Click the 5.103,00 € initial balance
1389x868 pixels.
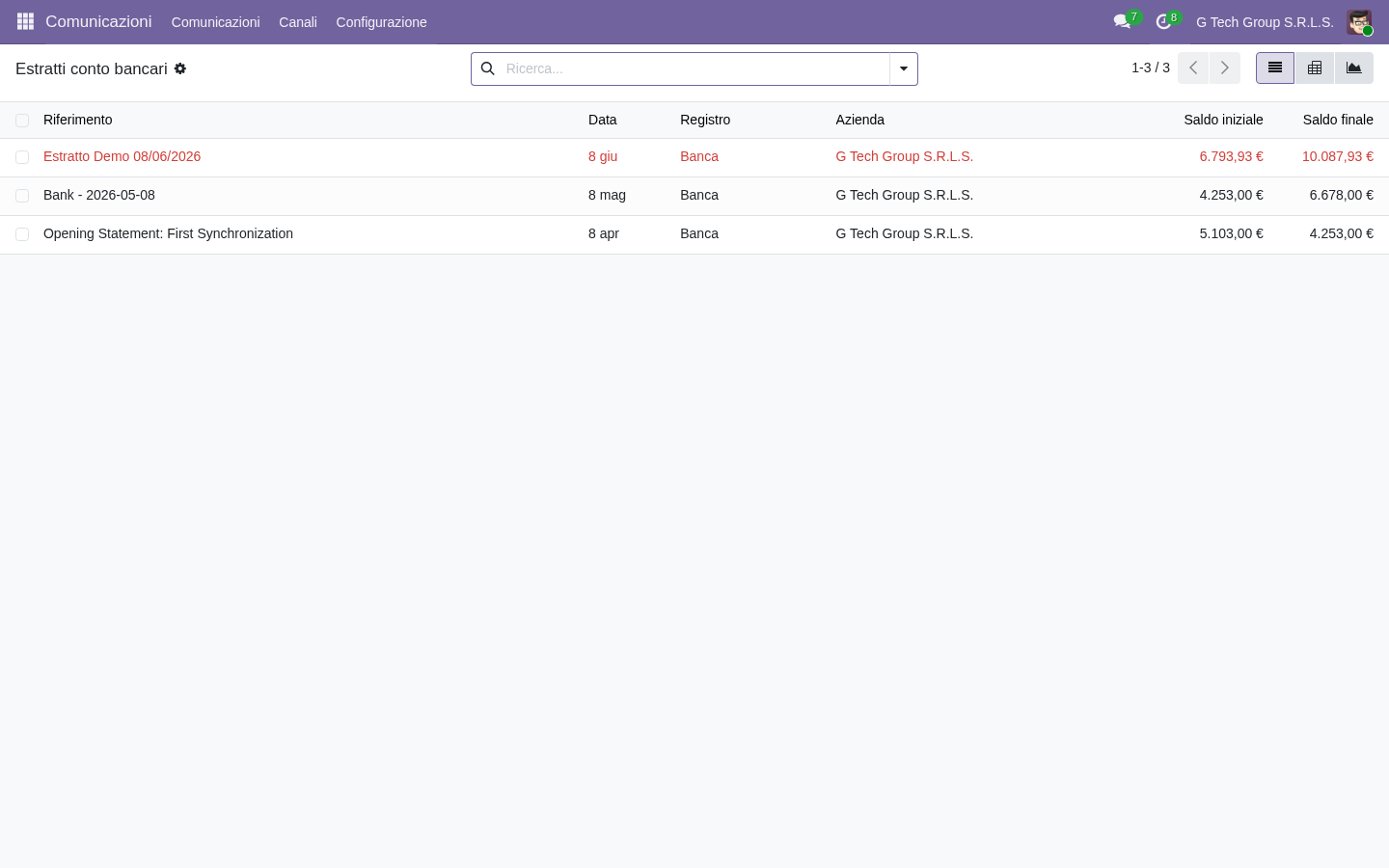(1231, 233)
